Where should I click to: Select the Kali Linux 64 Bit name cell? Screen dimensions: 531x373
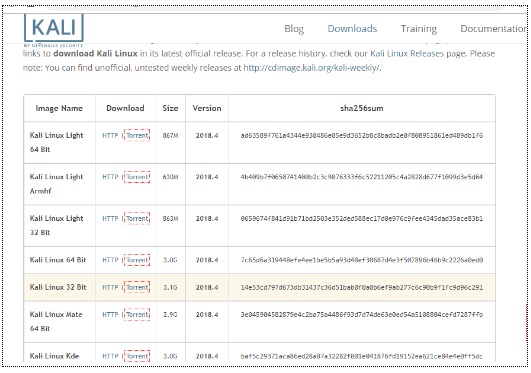pyautogui.click(x=60, y=260)
